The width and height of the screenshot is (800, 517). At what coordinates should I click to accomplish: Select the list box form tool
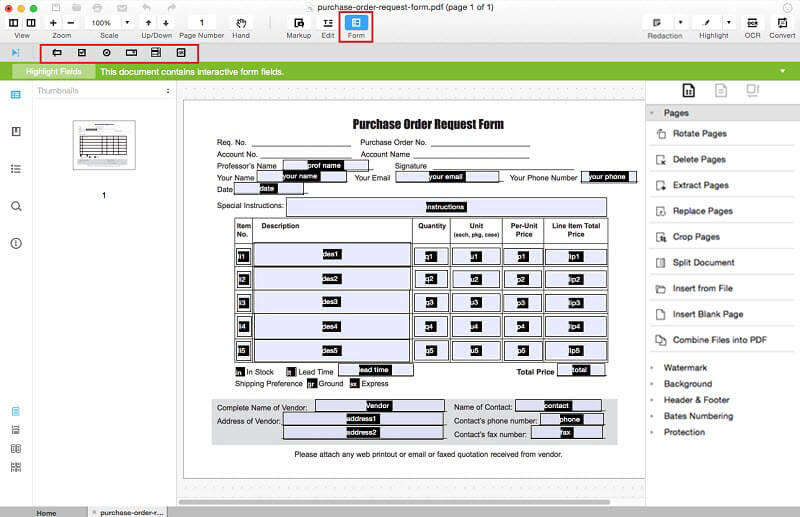tap(156, 53)
